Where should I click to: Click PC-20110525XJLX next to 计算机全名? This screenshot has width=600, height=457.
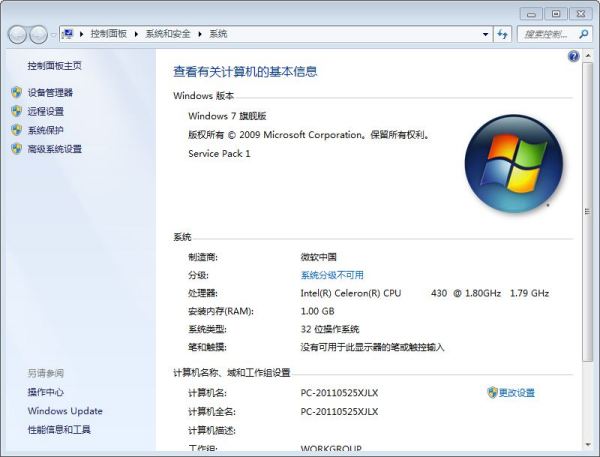click(x=339, y=411)
